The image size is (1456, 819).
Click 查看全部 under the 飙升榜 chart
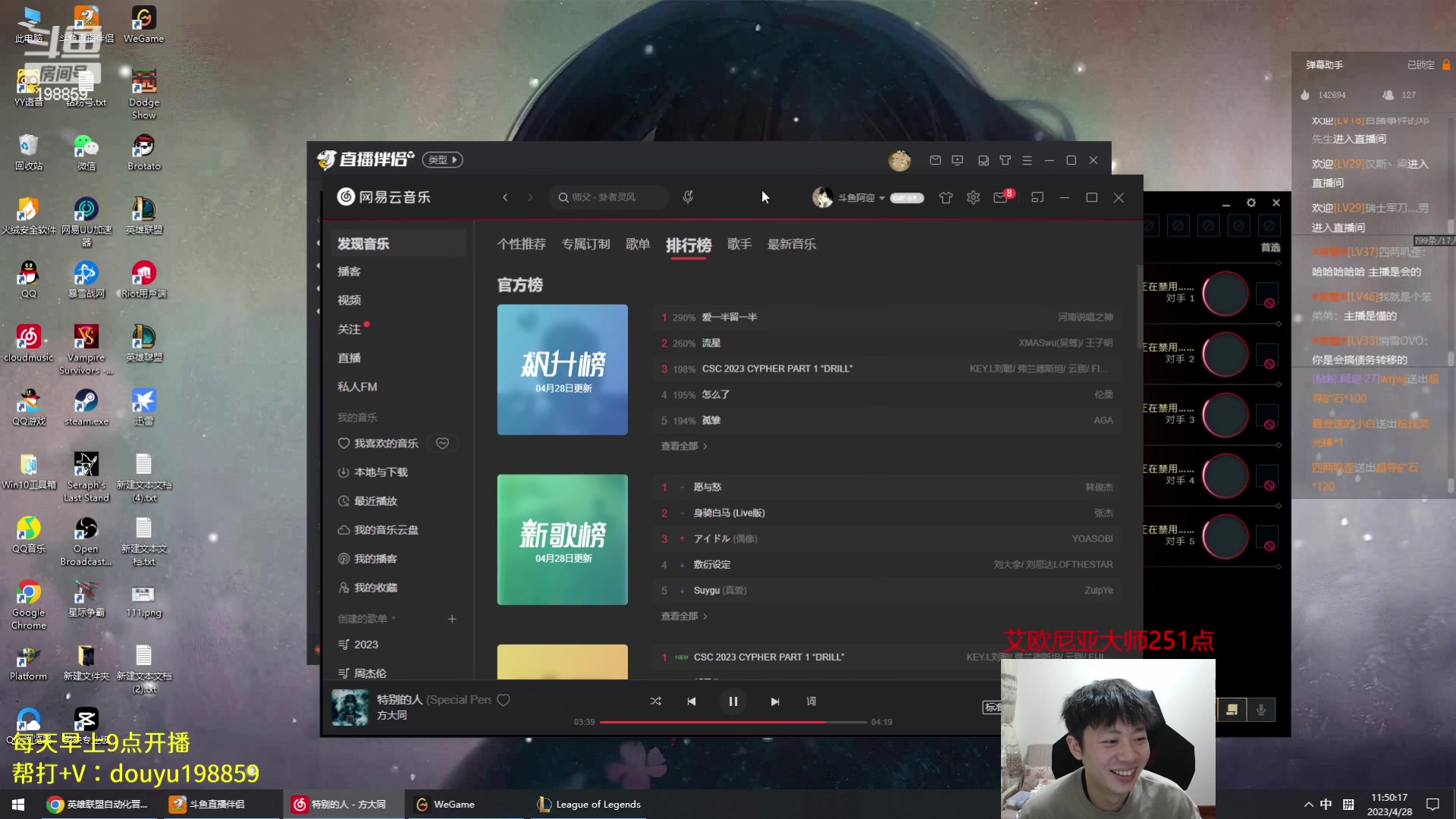(682, 446)
